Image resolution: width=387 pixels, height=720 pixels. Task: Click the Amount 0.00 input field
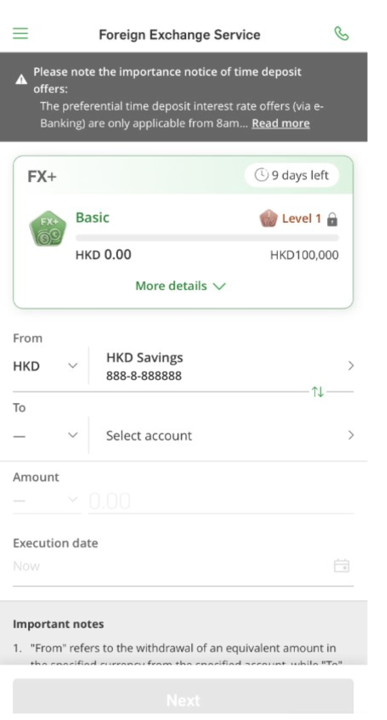[x=220, y=501]
